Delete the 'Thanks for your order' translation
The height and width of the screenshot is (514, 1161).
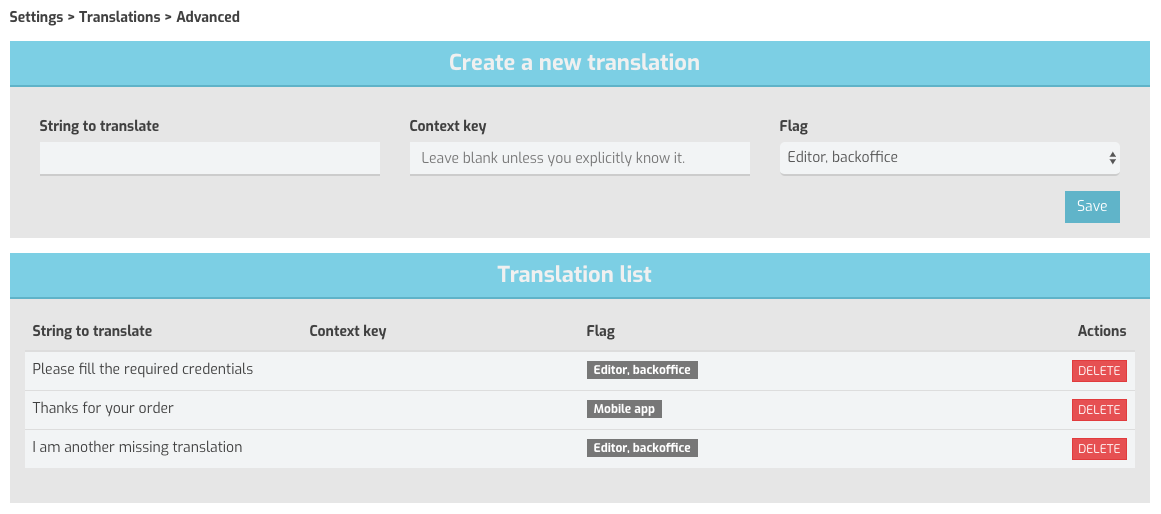1099,410
